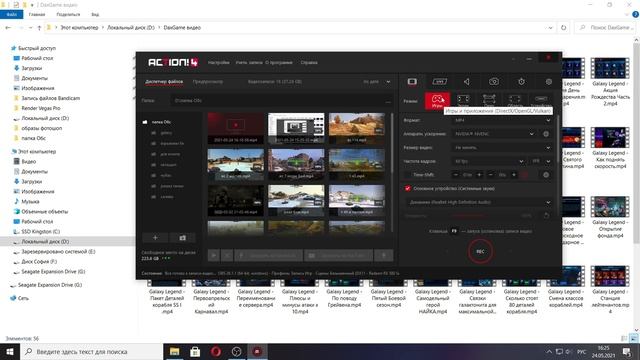This screenshot has height=360, width=640.
Task: Open the video format MP4 dropdown
Action: [502, 120]
